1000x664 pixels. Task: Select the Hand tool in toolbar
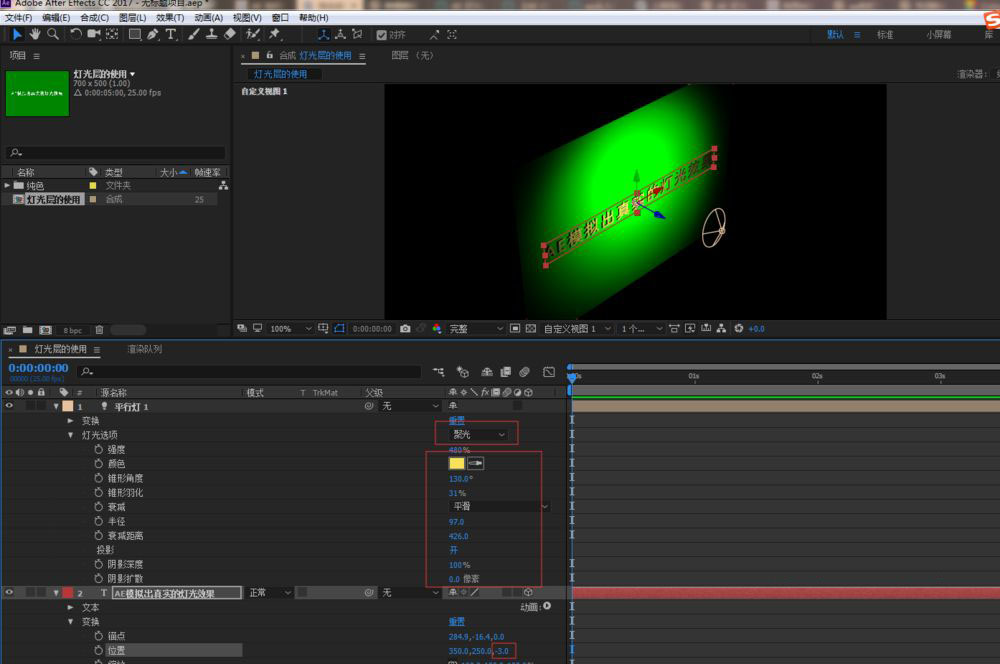pyautogui.click(x=35, y=34)
